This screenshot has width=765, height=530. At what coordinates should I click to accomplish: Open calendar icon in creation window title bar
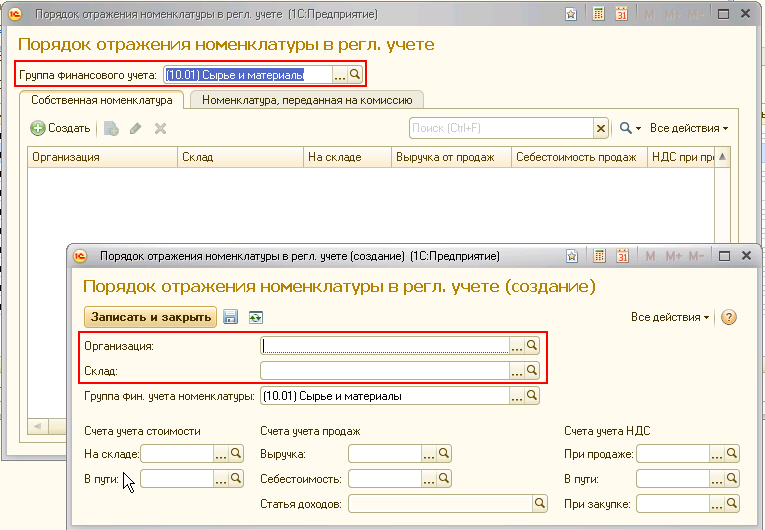[x=622, y=256]
